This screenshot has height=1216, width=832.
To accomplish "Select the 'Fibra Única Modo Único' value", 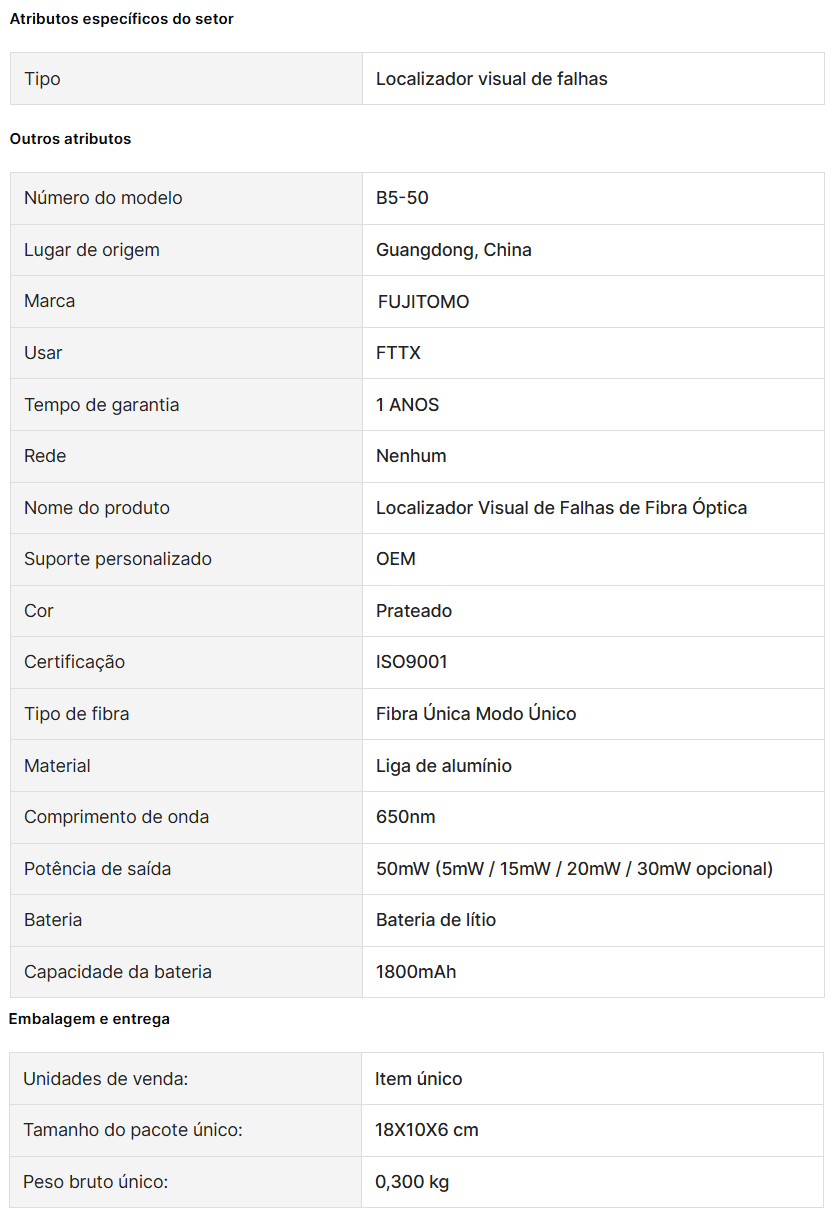I will coord(476,714).
